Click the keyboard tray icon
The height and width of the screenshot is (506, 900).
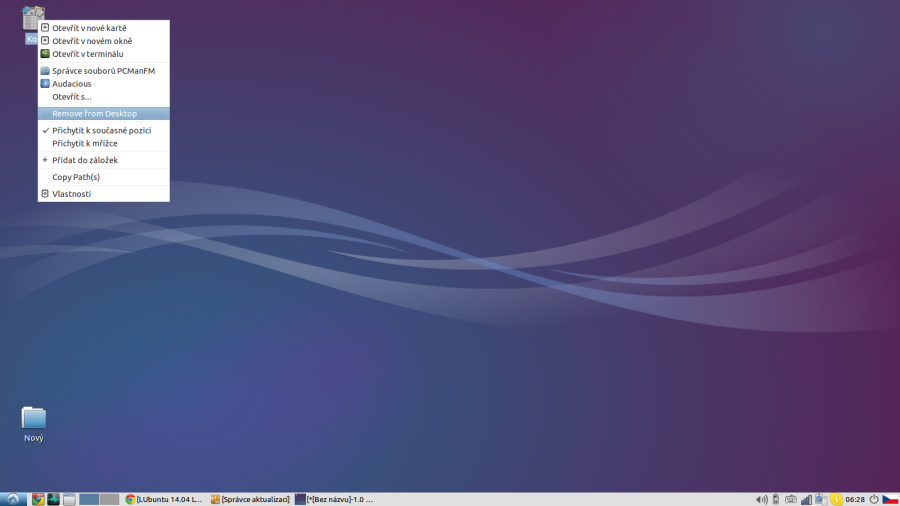[x=791, y=500]
